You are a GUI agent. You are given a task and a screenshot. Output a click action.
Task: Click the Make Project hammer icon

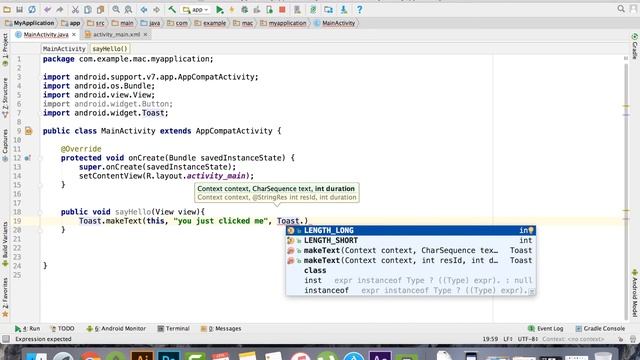coord(172,9)
